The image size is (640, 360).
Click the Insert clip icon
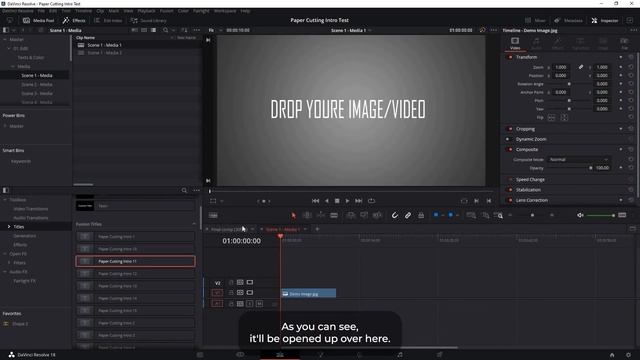(351, 216)
